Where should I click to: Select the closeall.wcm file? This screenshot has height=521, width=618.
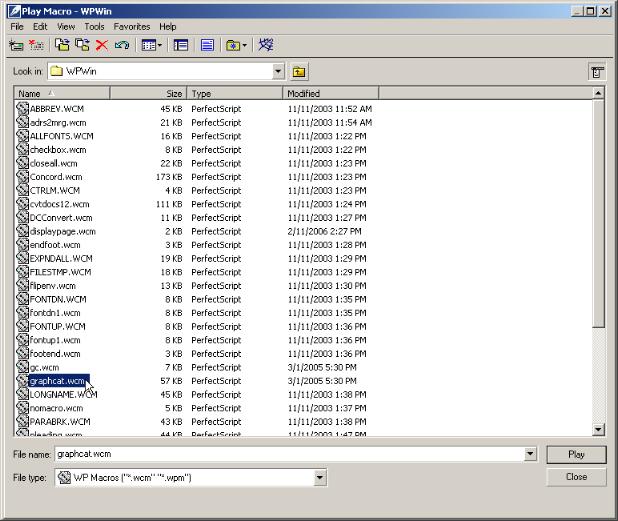(x=54, y=163)
